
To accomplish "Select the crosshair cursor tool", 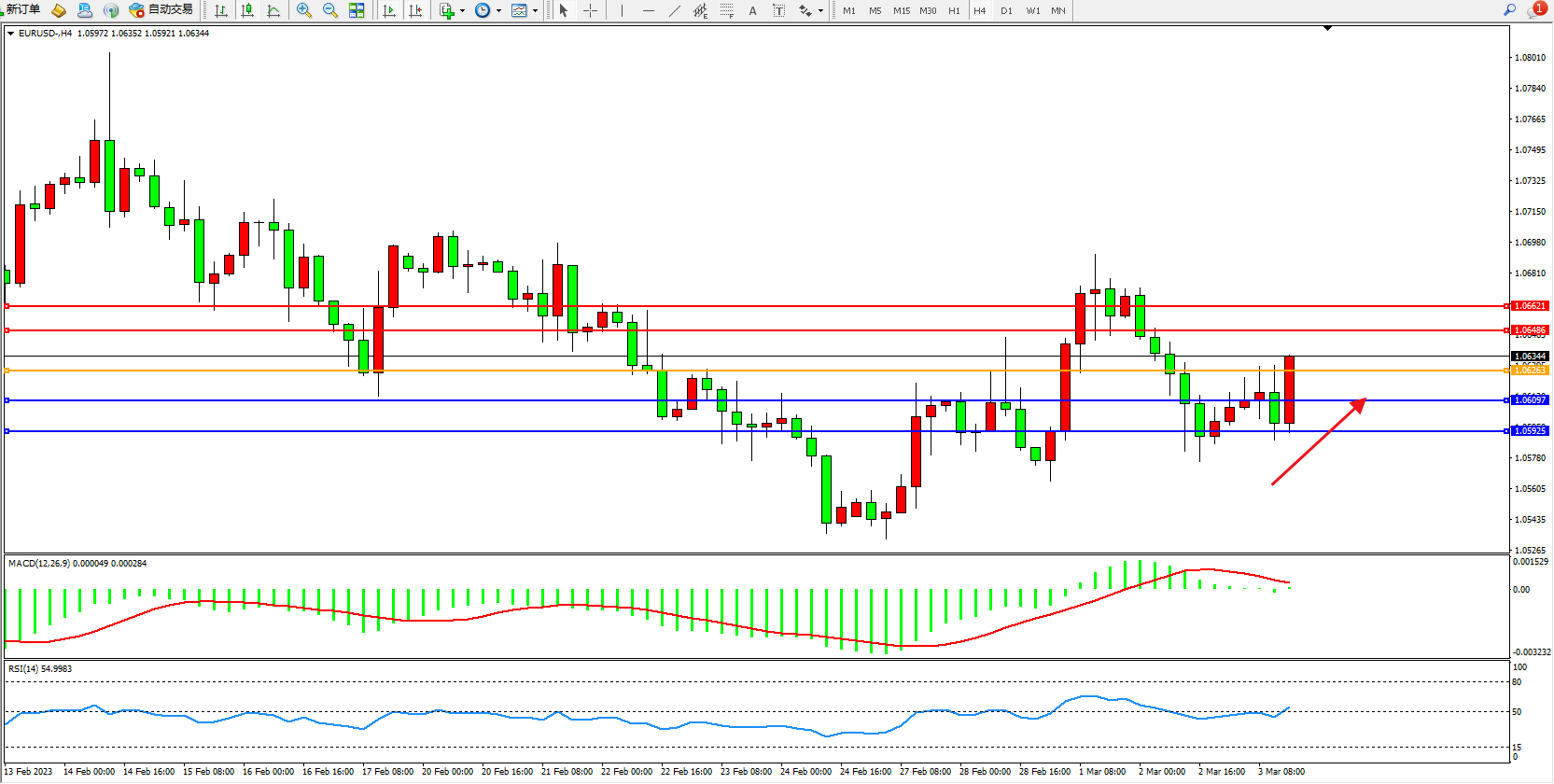I will click(590, 10).
